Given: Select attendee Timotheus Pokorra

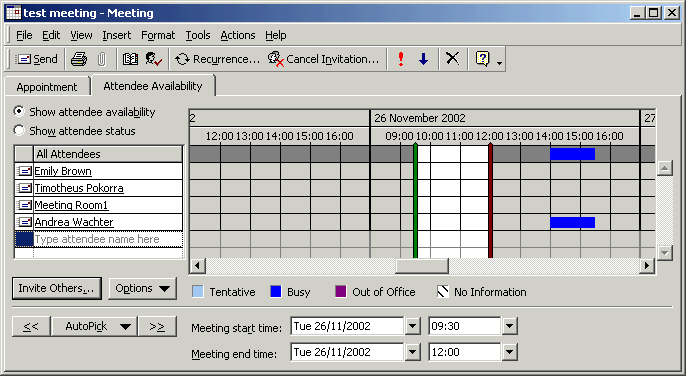Looking at the screenshot, I should [x=79, y=188].
